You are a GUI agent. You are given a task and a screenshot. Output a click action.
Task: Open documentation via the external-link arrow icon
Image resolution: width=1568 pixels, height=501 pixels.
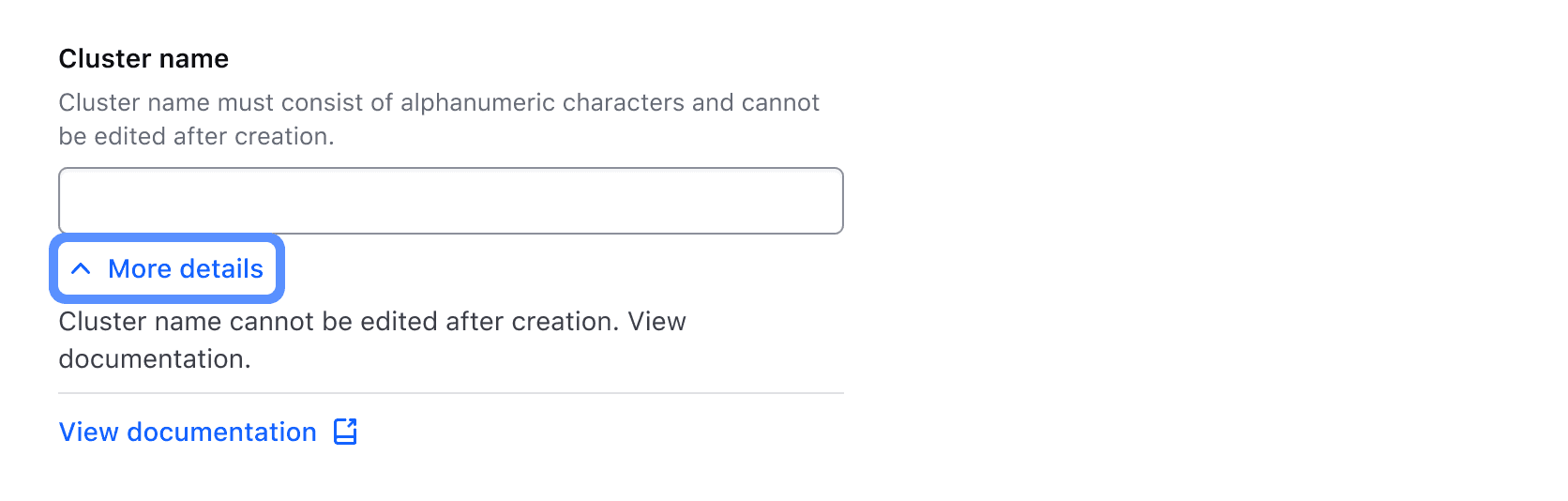(346, 432)
